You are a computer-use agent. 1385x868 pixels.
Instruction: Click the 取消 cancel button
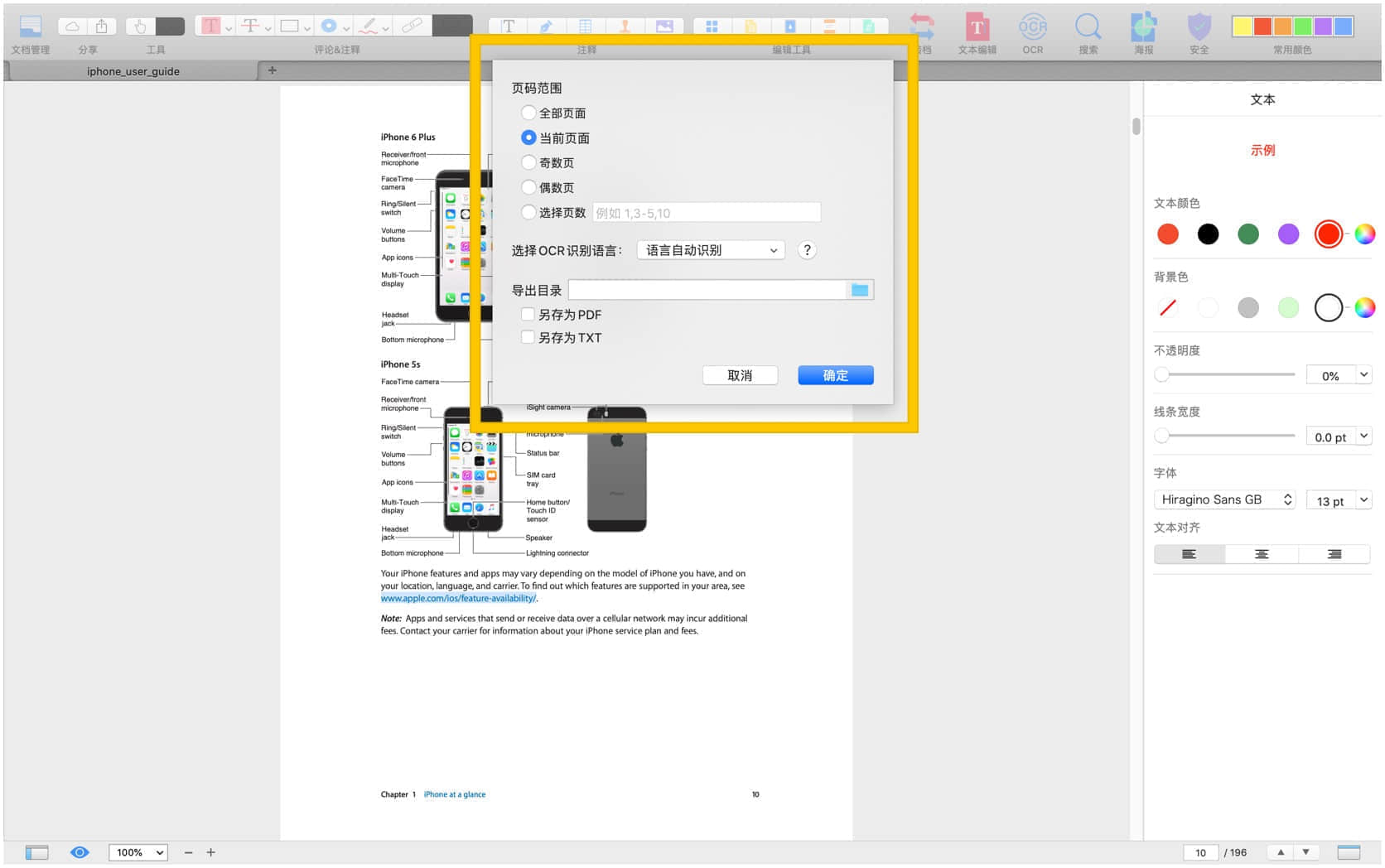(740, 375)
